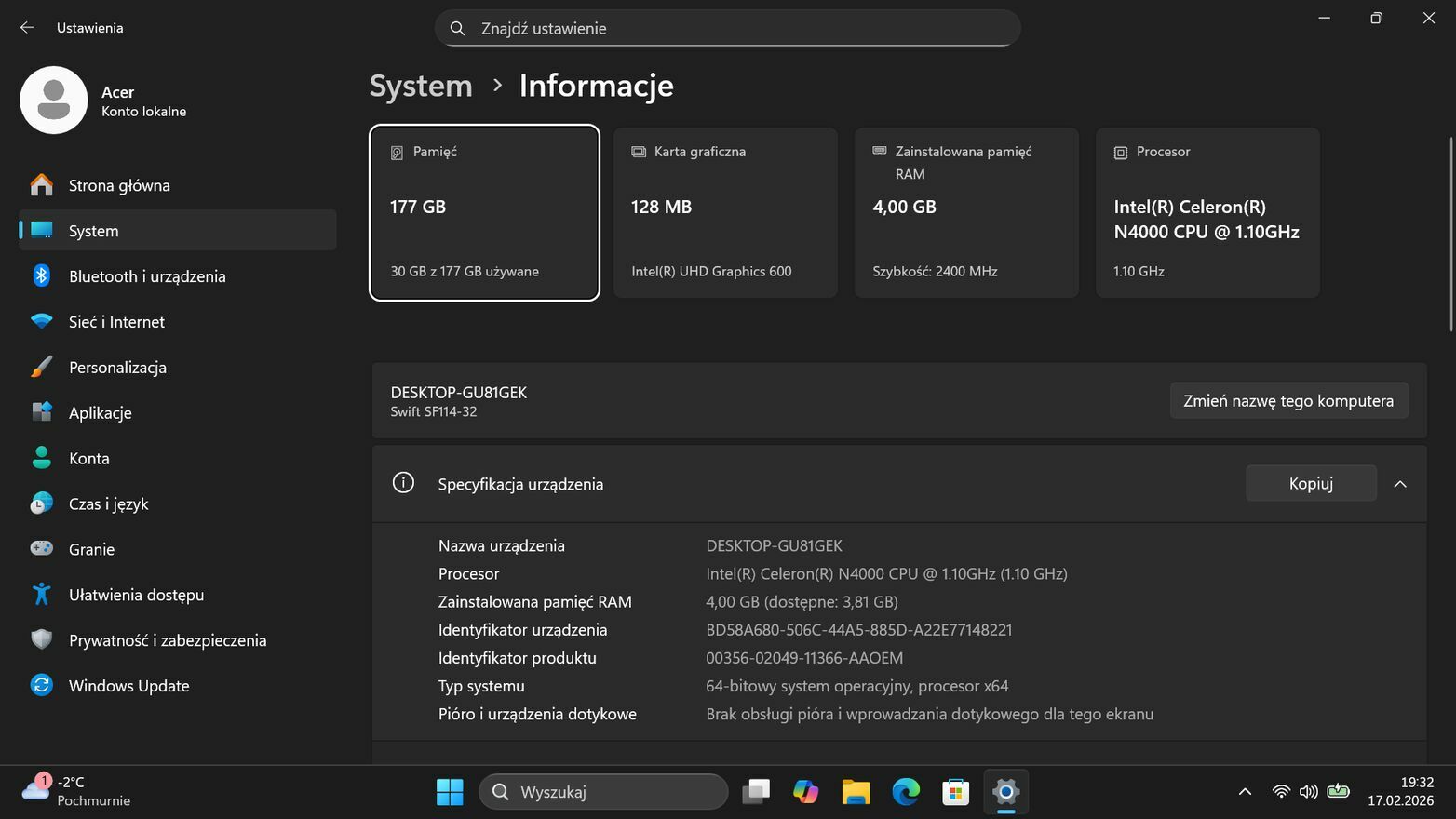Select Strona główna menu item
The image size is (1456, 819).
(119, 185)
